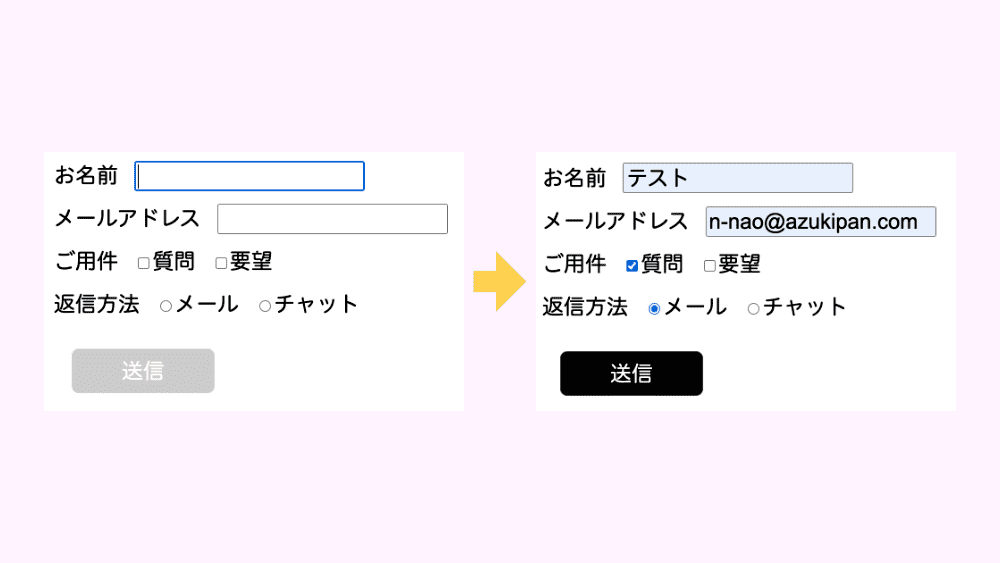Choose チャット radio in the filled-in form
The image size is (1000, 563).
click(x=754, y=309)
